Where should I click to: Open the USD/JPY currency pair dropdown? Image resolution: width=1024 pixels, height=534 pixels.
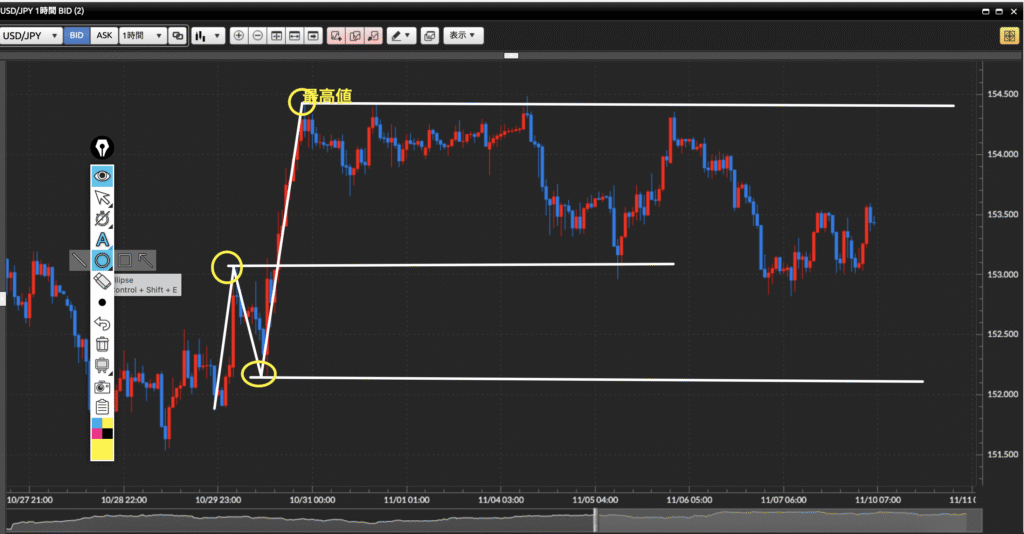[x=31, y=36]
